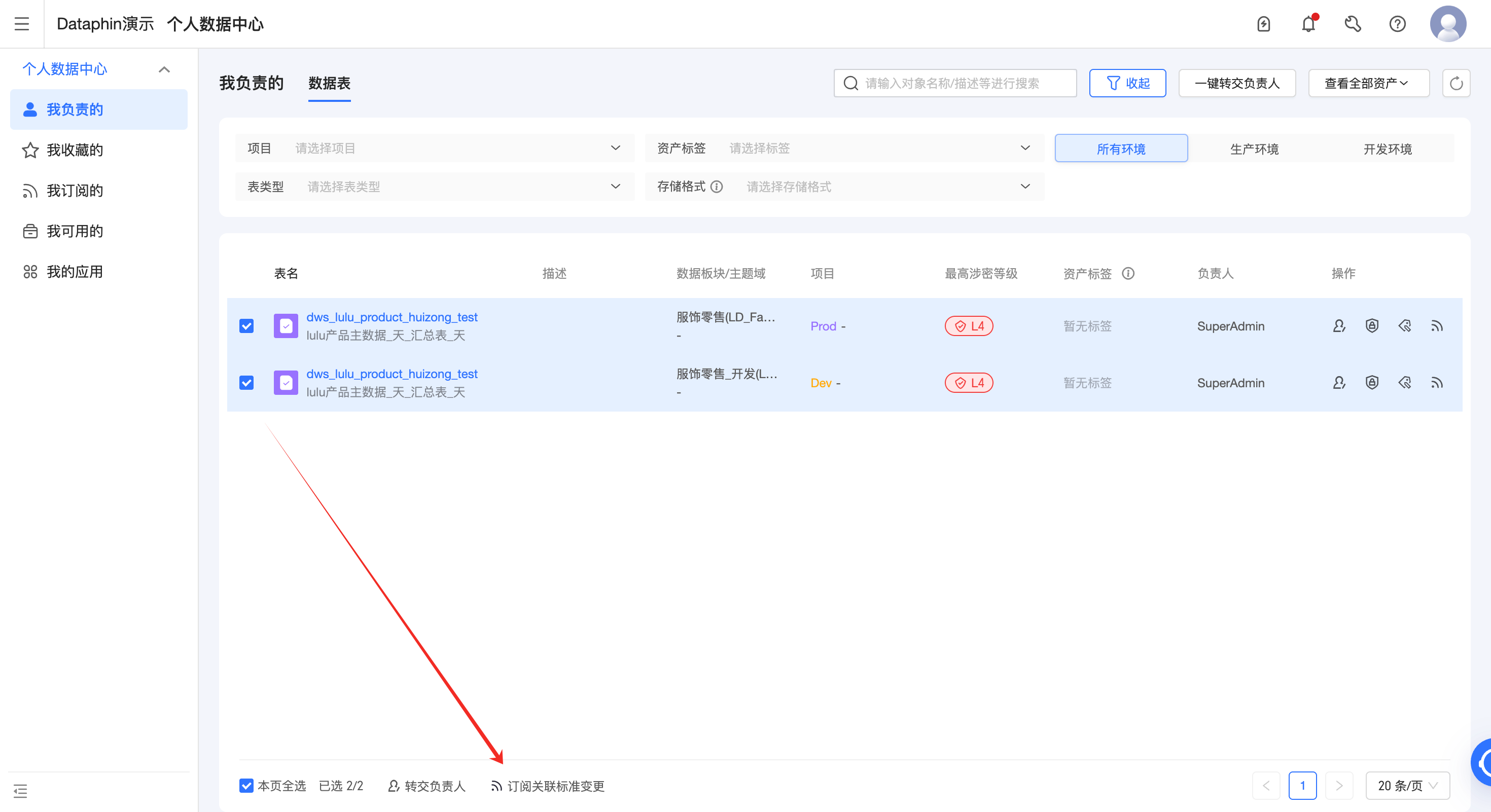Select 生产环境 environment filter
The height and width of the screenshot is (812, 1491).
coord(1254,149)
